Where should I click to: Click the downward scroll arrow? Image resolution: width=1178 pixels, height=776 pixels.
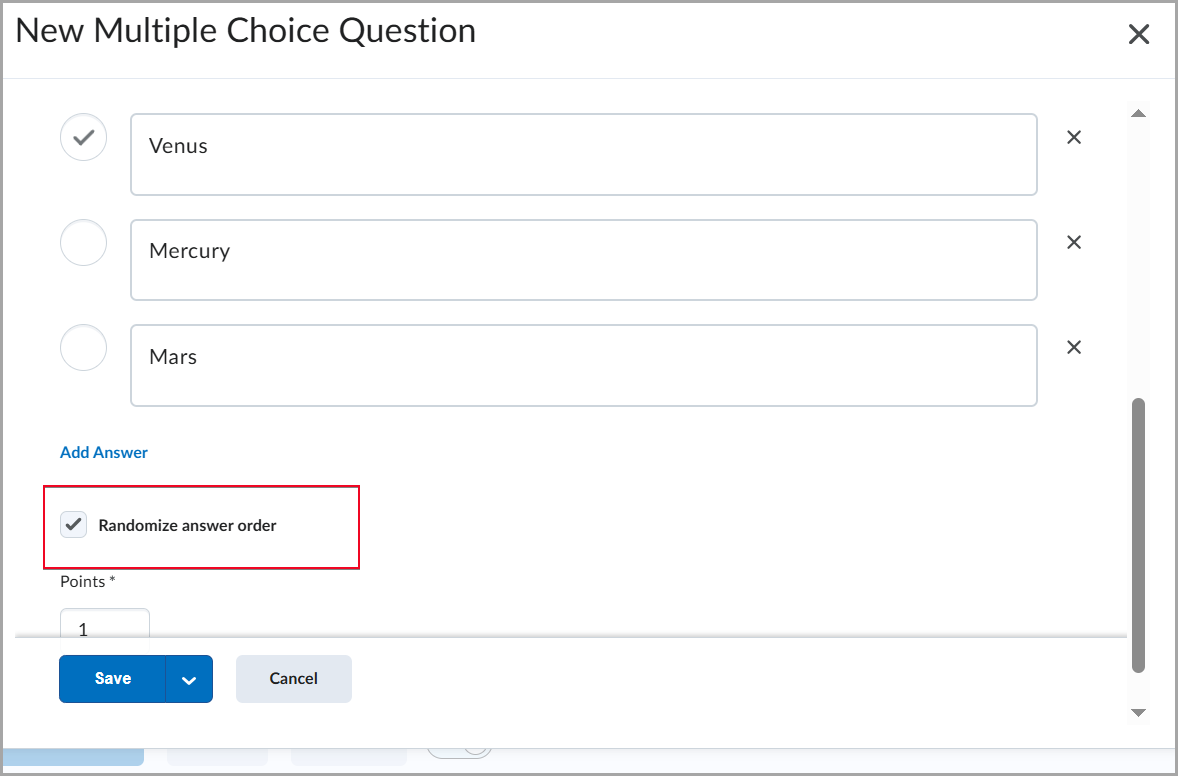click(1139, 713)
